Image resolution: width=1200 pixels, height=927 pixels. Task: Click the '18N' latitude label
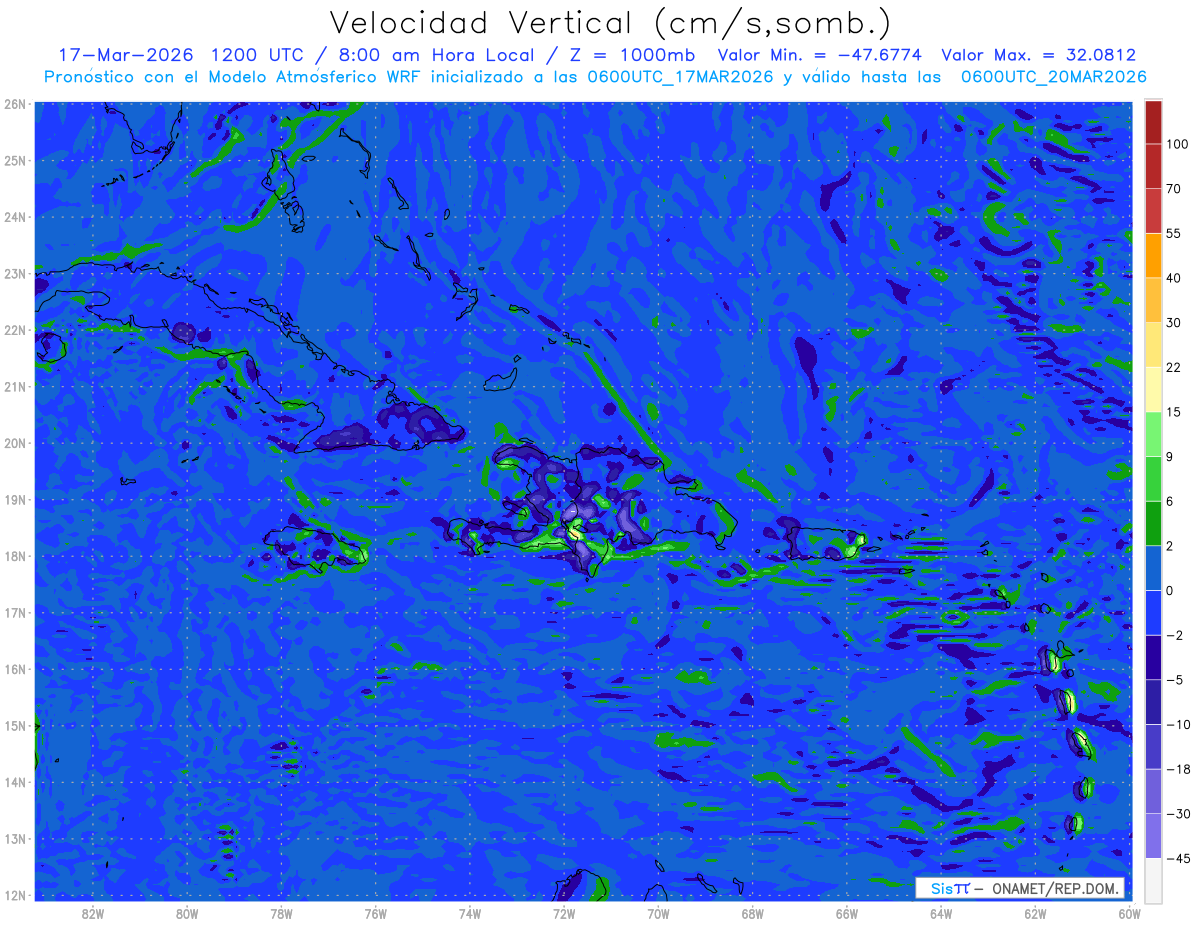point(15,556)
